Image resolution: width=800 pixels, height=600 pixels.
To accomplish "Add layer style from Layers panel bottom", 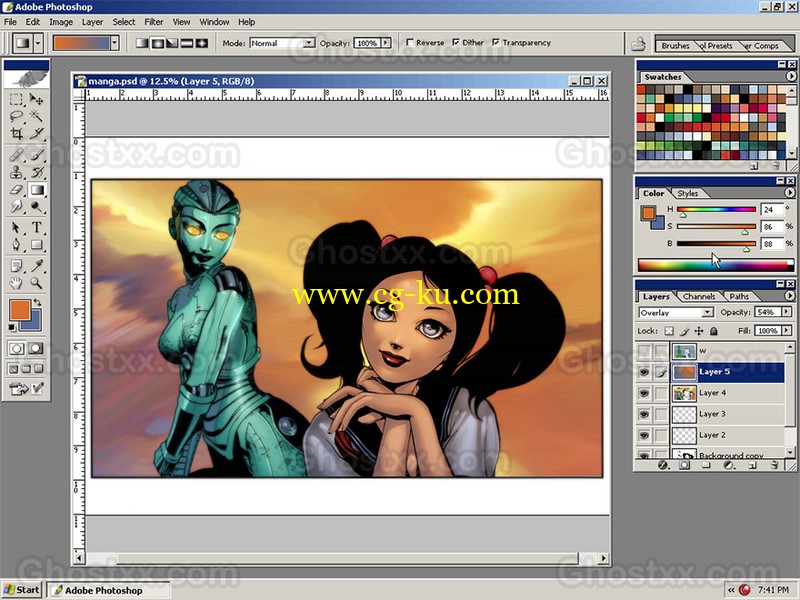I will click(663, 465).
